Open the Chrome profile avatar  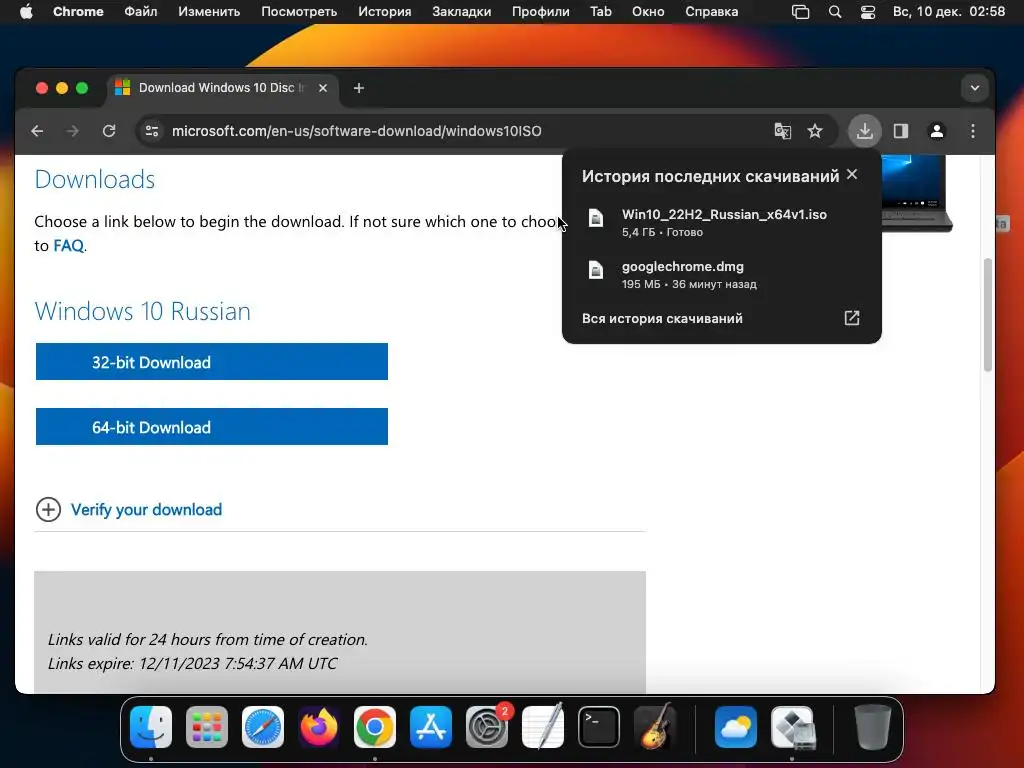pos(936,131)
